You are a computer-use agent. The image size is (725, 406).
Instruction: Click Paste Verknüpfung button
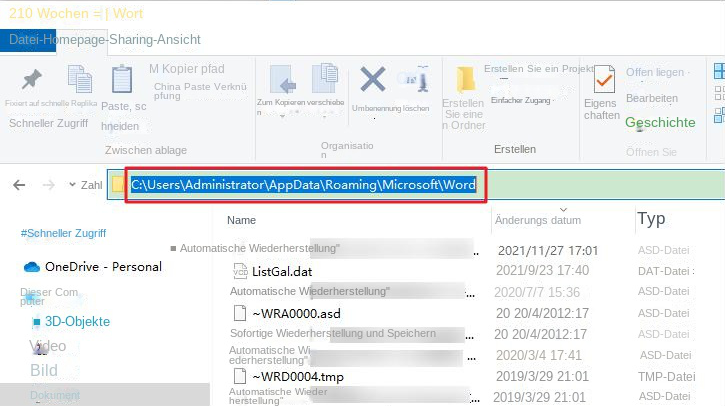(200, 91)
